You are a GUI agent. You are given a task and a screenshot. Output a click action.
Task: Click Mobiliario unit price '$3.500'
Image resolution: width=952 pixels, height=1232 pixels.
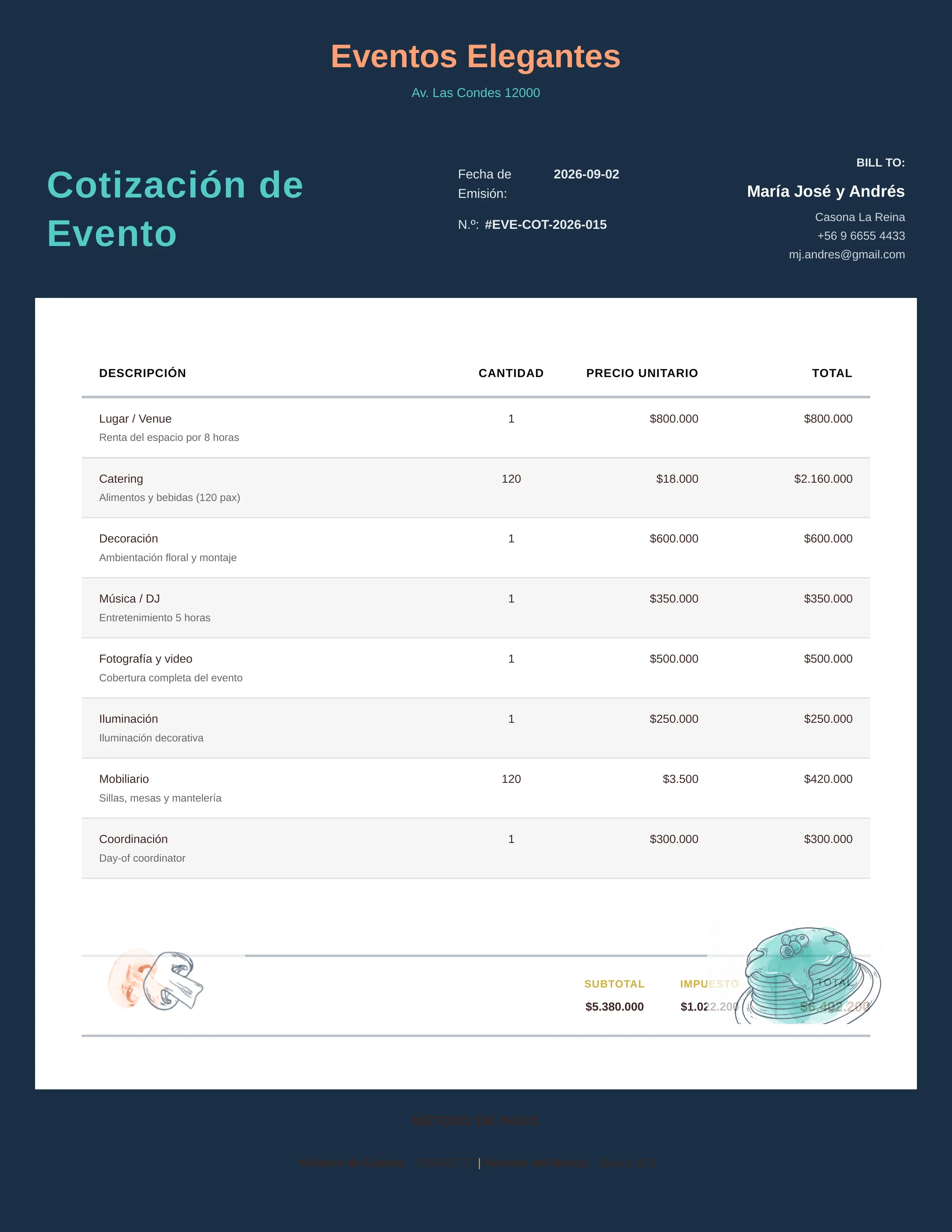(680, 779)
